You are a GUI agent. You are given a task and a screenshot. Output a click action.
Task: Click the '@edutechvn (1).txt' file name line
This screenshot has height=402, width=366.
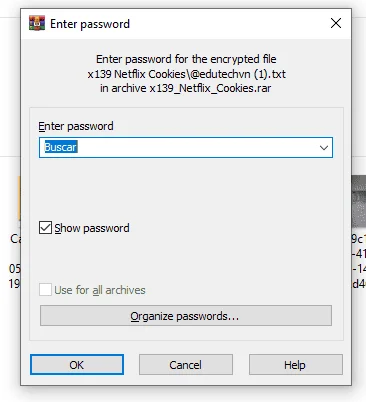(187, 74)
